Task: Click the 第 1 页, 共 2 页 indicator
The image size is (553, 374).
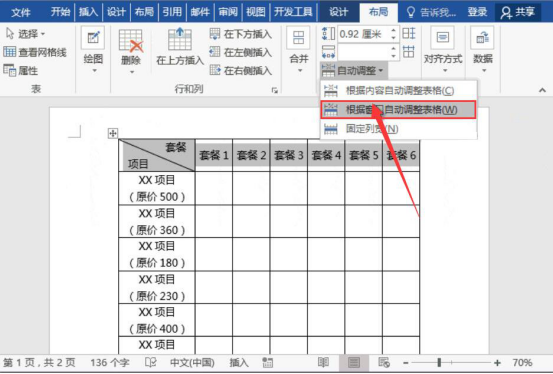Action: [39, 362]
